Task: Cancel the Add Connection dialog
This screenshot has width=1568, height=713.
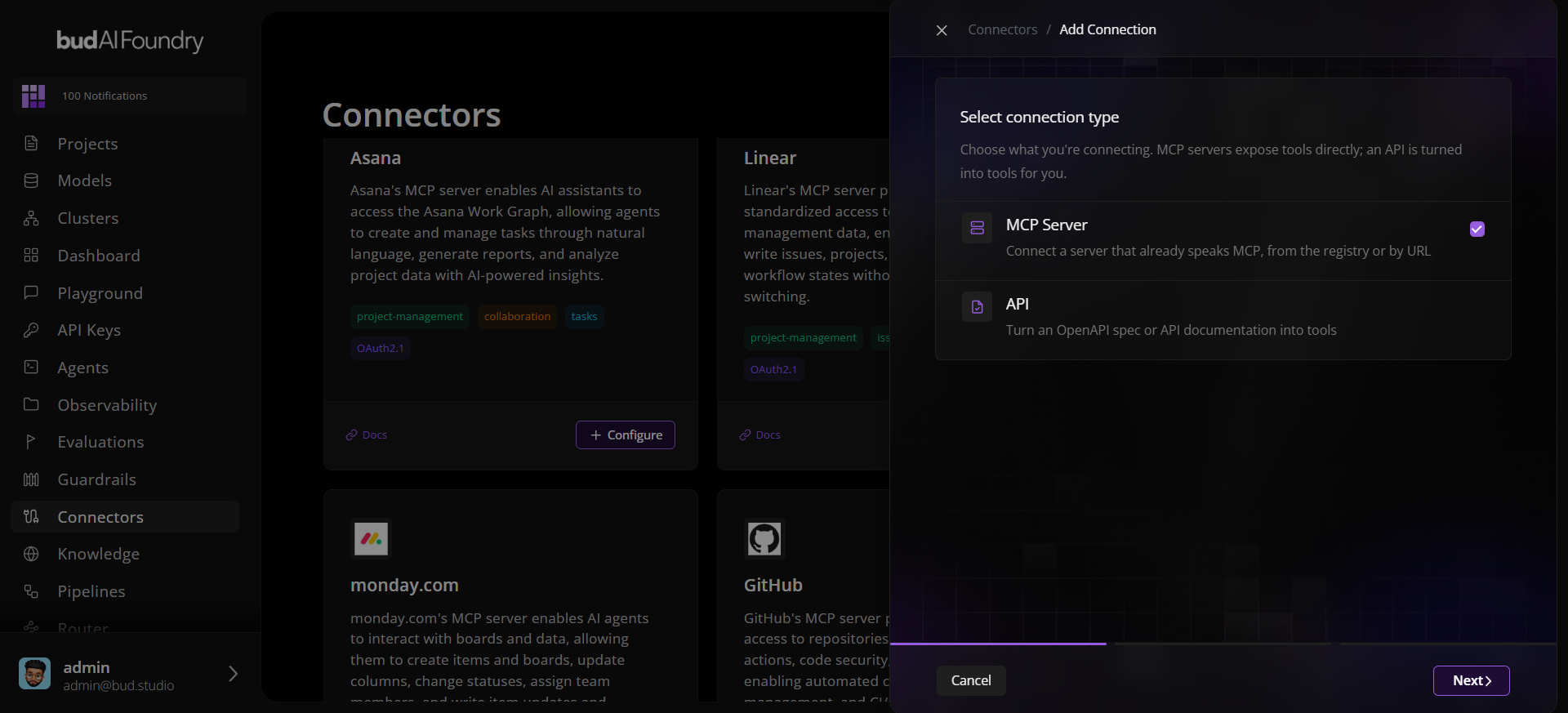Action: (x=971, y=680)
